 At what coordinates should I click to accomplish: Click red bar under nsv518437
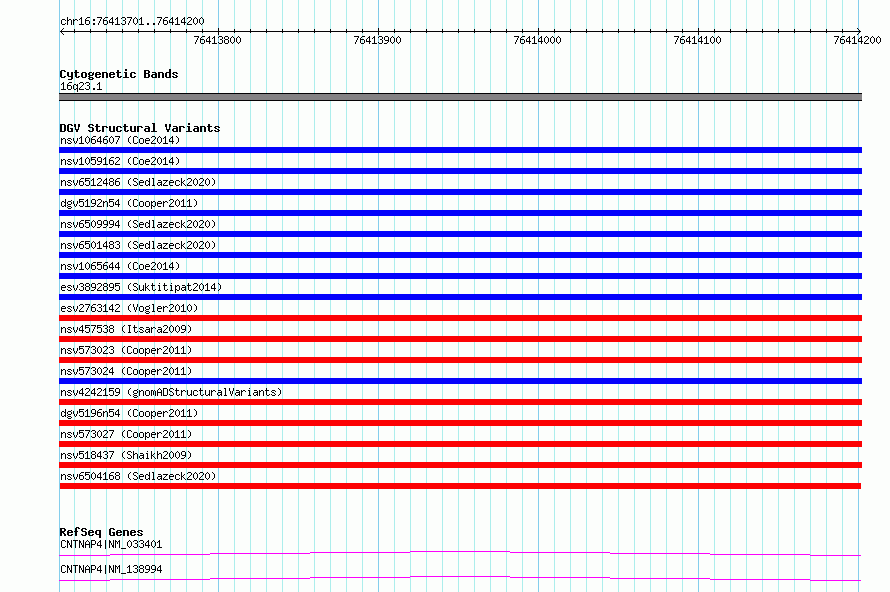coord(460,465)
